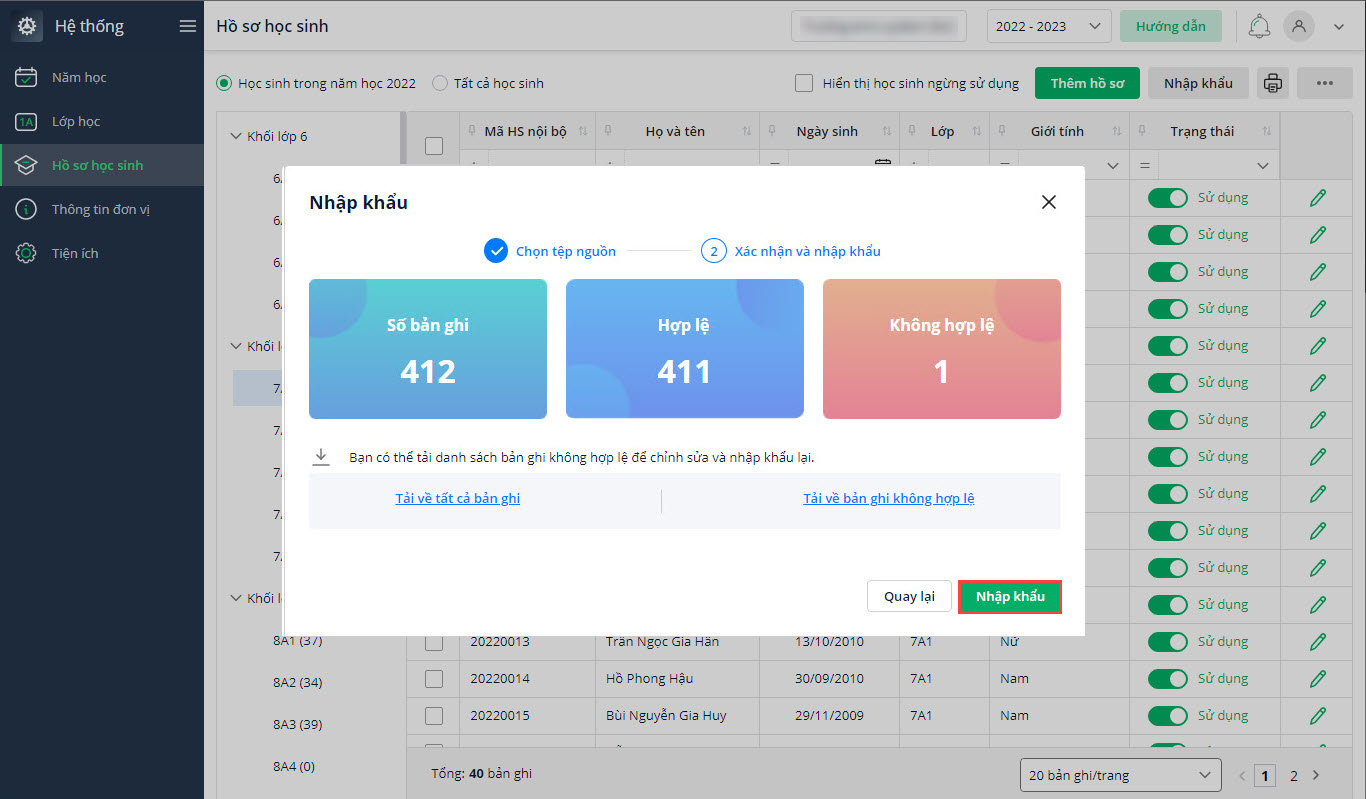
Task: Enable Hiển thị học sinh ngừng sử dụng
Action: 804,84
